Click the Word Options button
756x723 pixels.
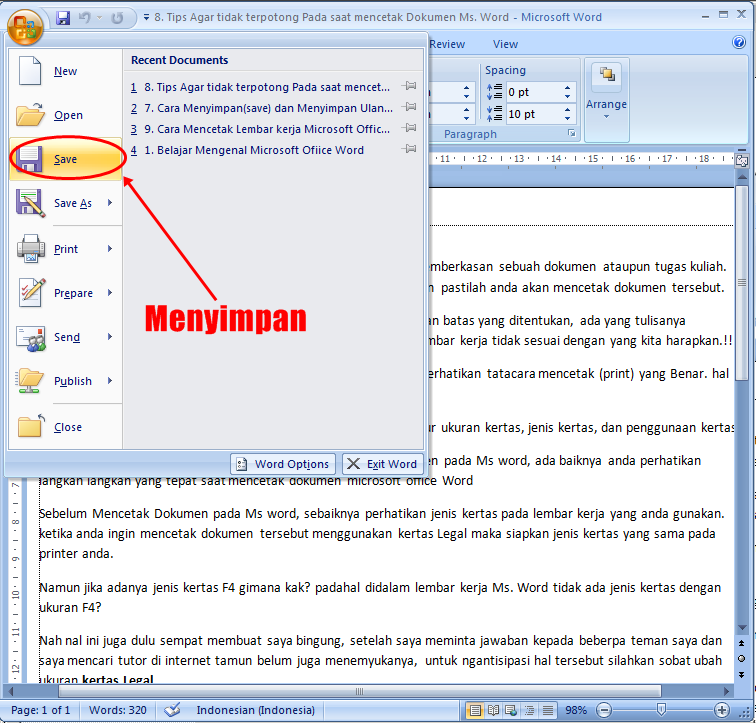[x=283, y=464]
